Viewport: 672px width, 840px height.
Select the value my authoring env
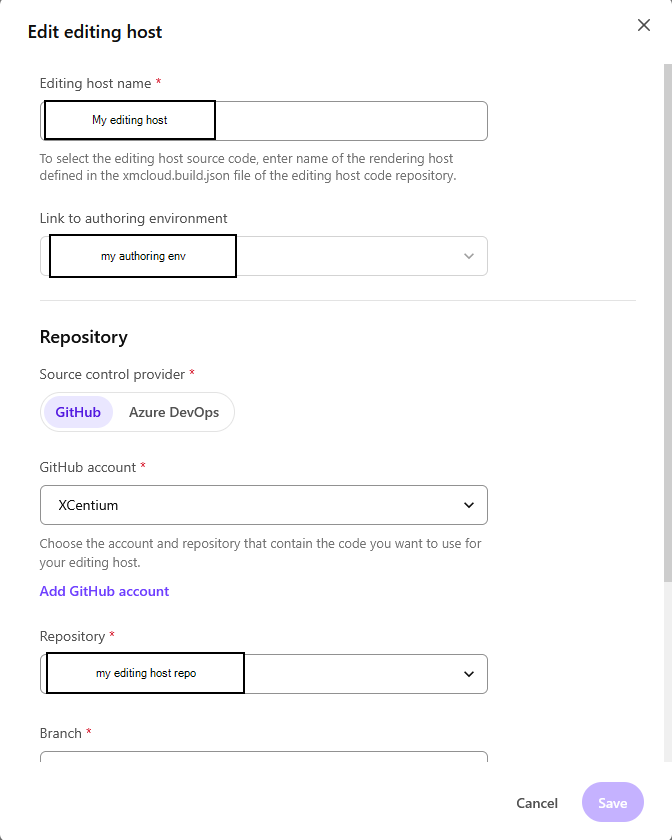141,255
